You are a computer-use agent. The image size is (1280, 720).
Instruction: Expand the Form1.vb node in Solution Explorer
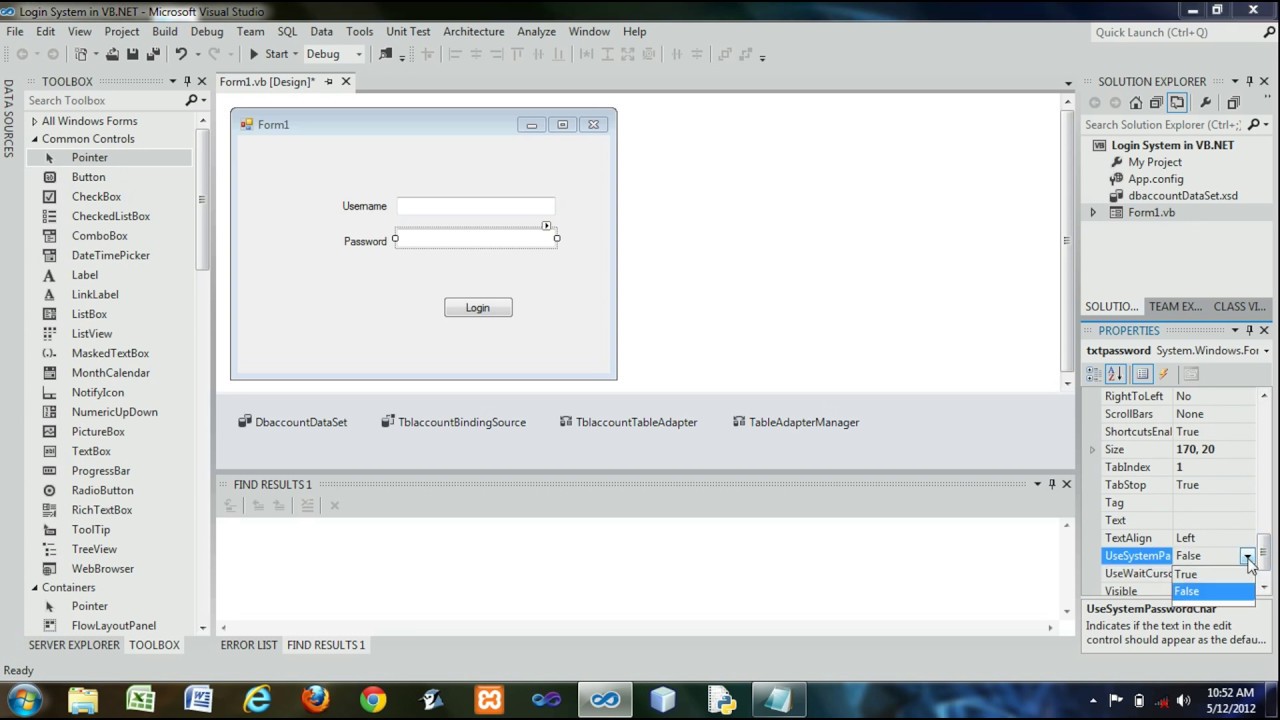click(x=1093, y=212)
